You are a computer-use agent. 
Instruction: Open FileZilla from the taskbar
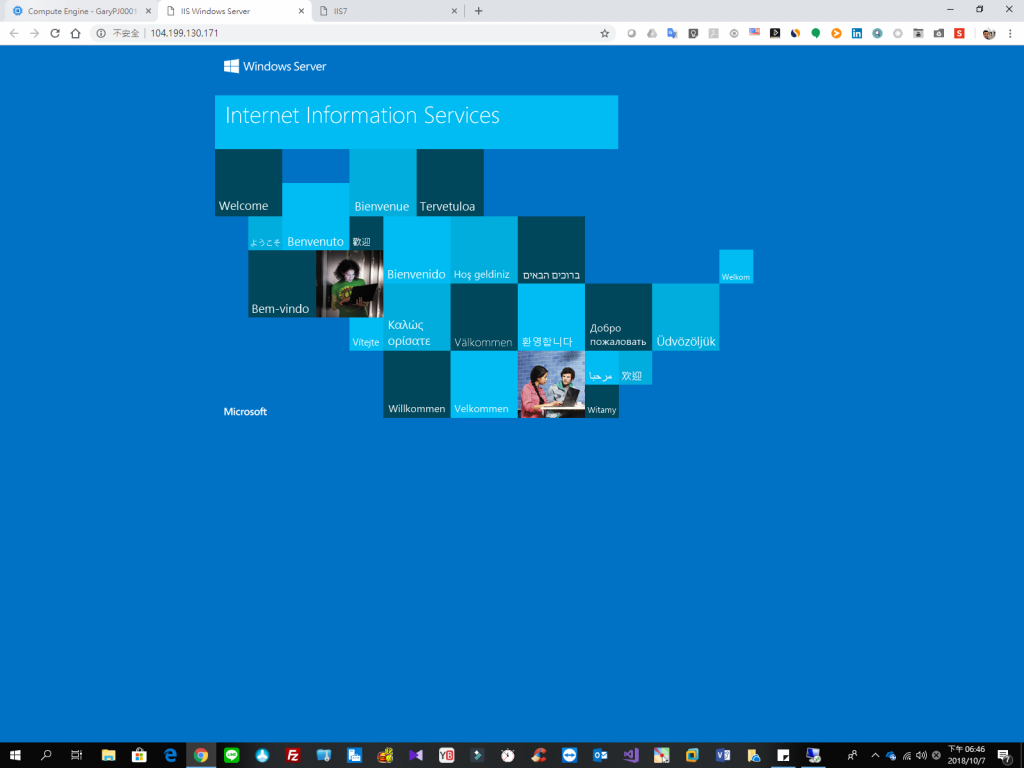[x=293, y=755]
